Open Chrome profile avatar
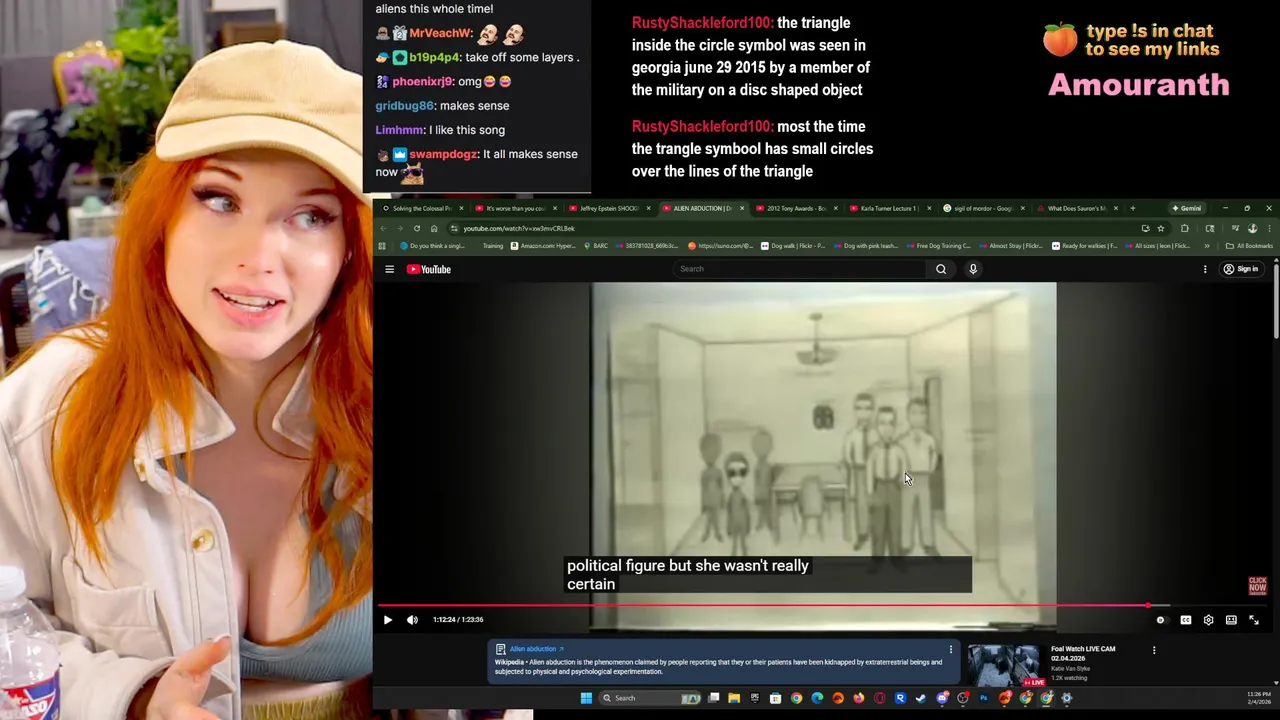The image size is (1280, 720). coord(1253,228)
